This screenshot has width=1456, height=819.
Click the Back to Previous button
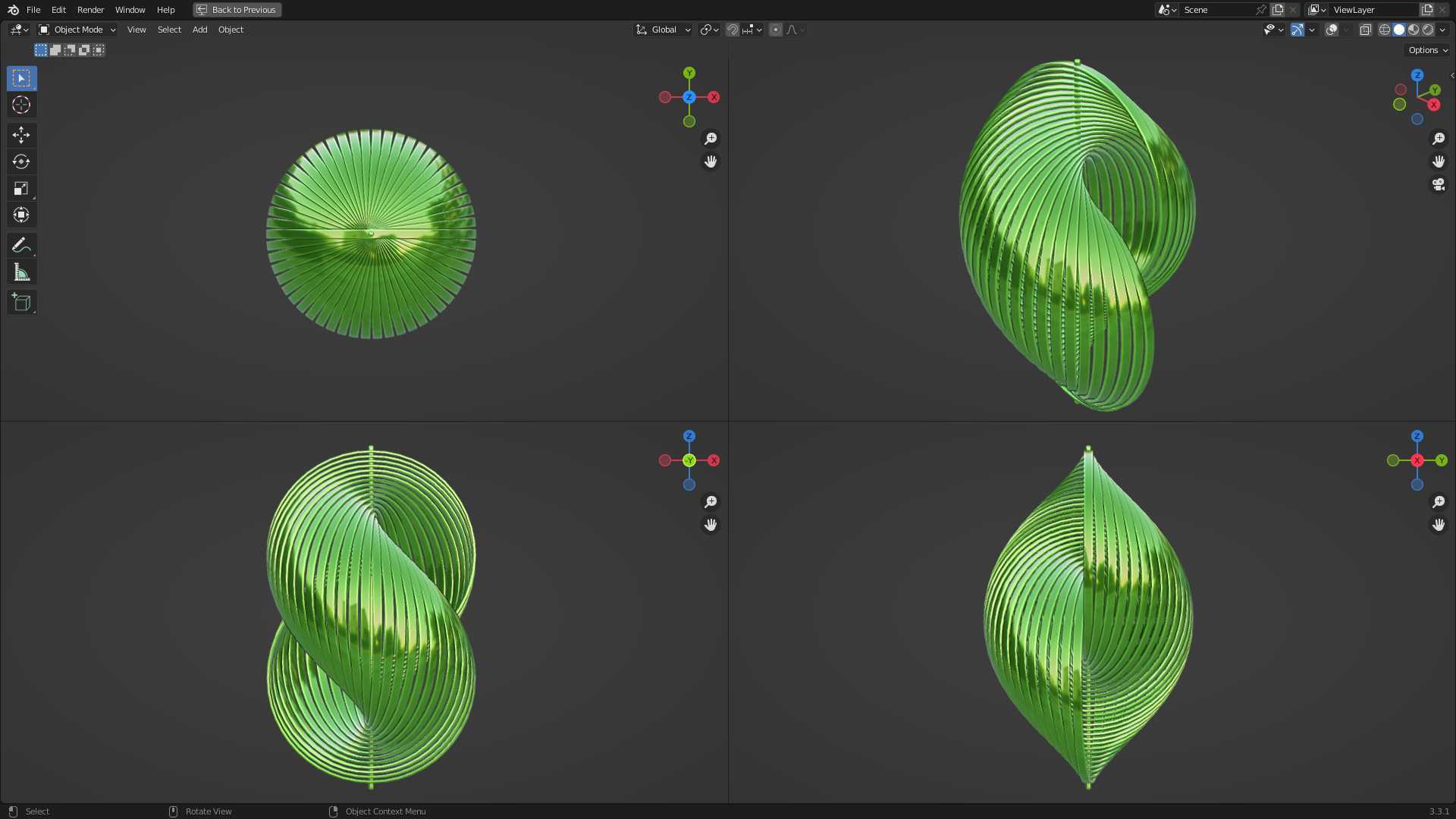(x=237, y=10)
